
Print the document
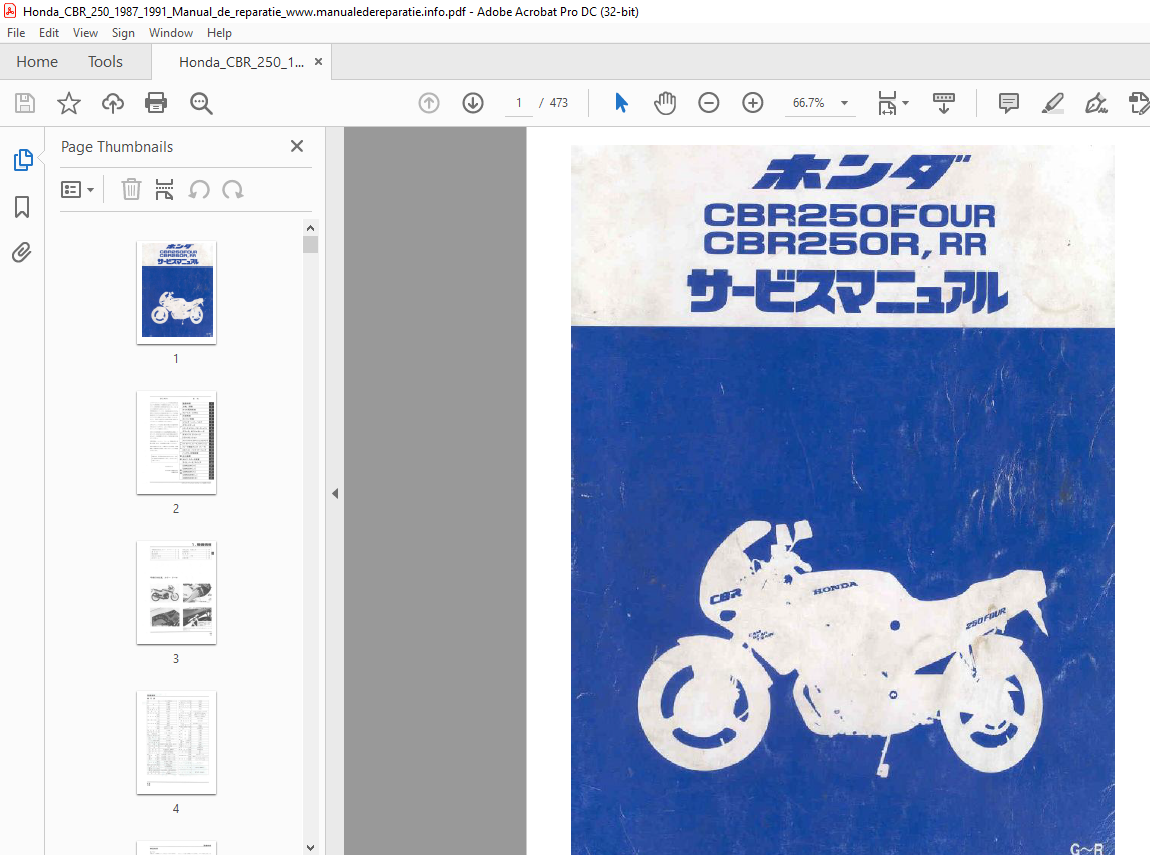tap(156, 103)
